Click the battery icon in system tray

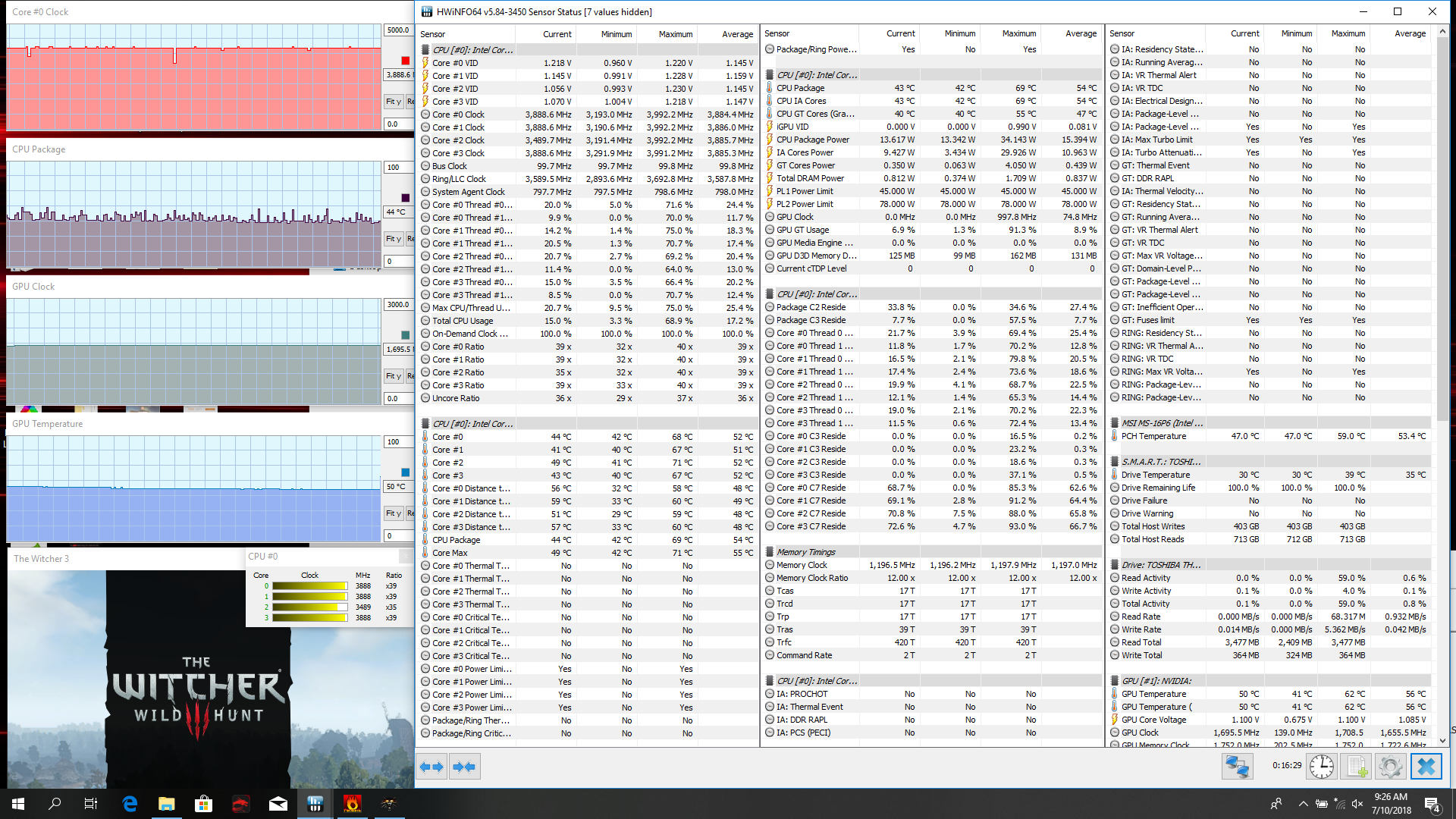[1321, 804]
